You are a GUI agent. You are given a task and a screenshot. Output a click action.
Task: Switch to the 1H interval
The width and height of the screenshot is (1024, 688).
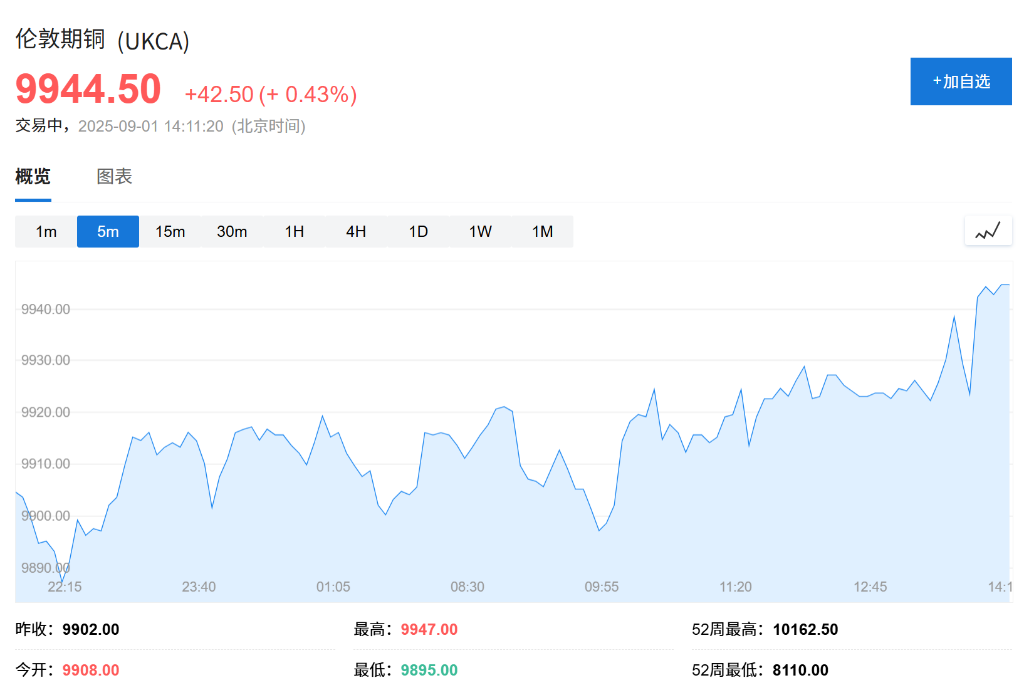click(x=294, y=231)
